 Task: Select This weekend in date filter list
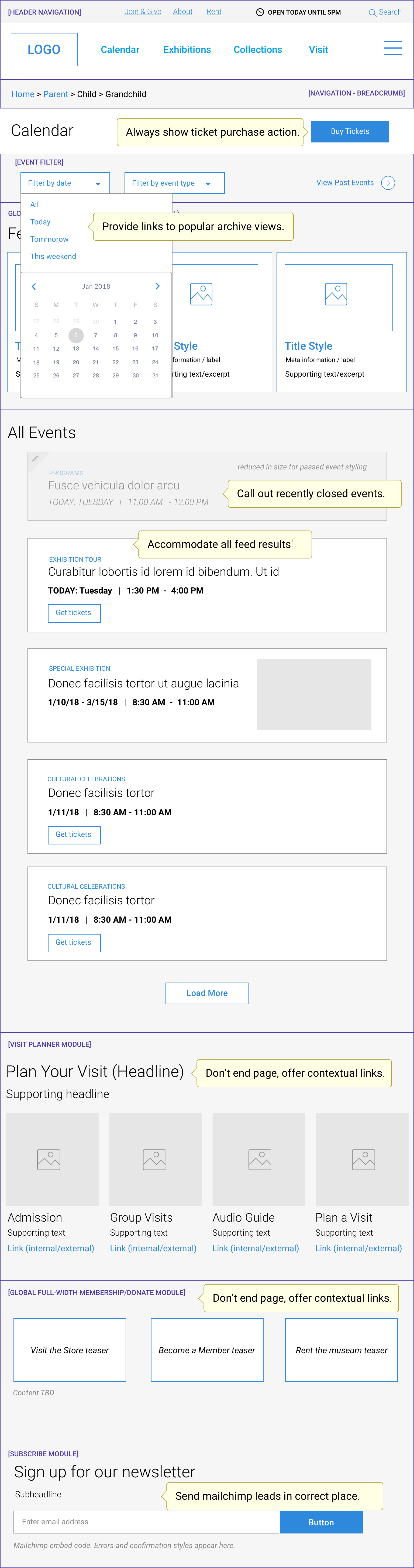[x=53, y=256]
